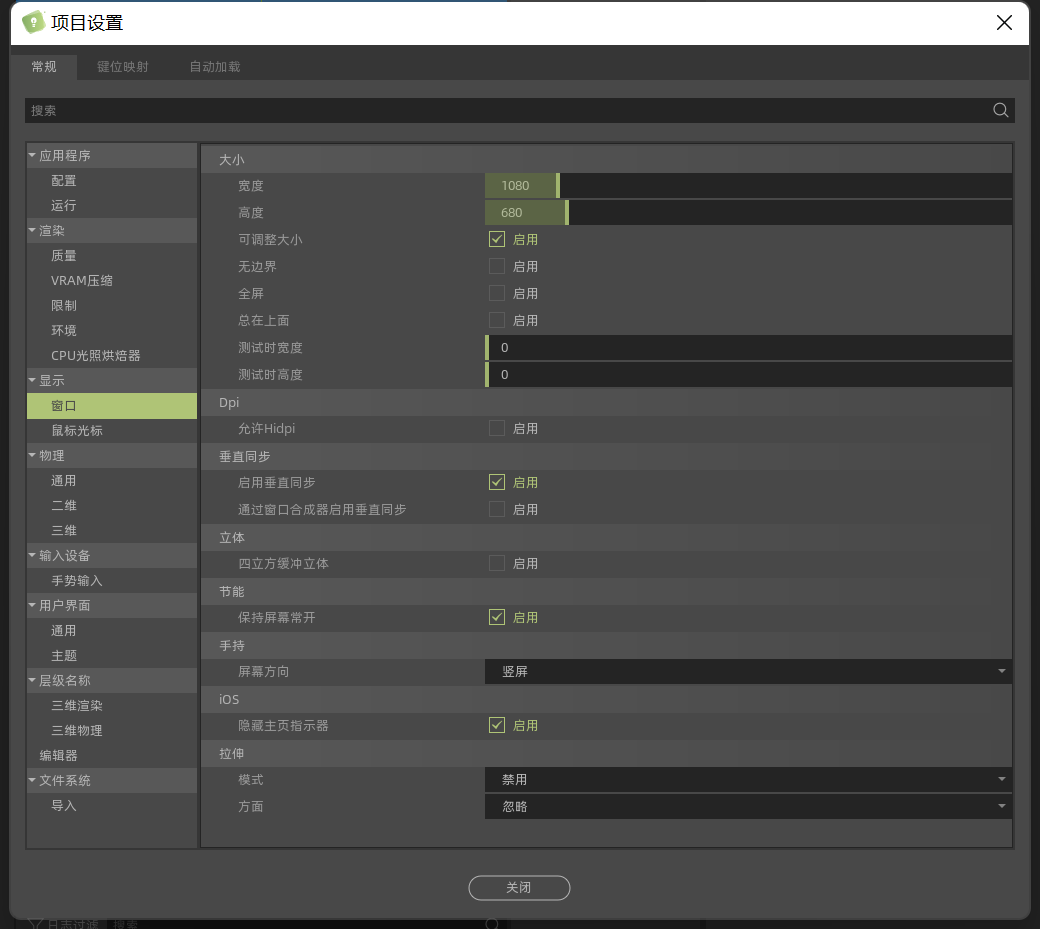Viewport: 1040px width, 929px height.
Task: Click the 测试时宽度 value field
Action: pyautogui.click(x=748, y=348)
